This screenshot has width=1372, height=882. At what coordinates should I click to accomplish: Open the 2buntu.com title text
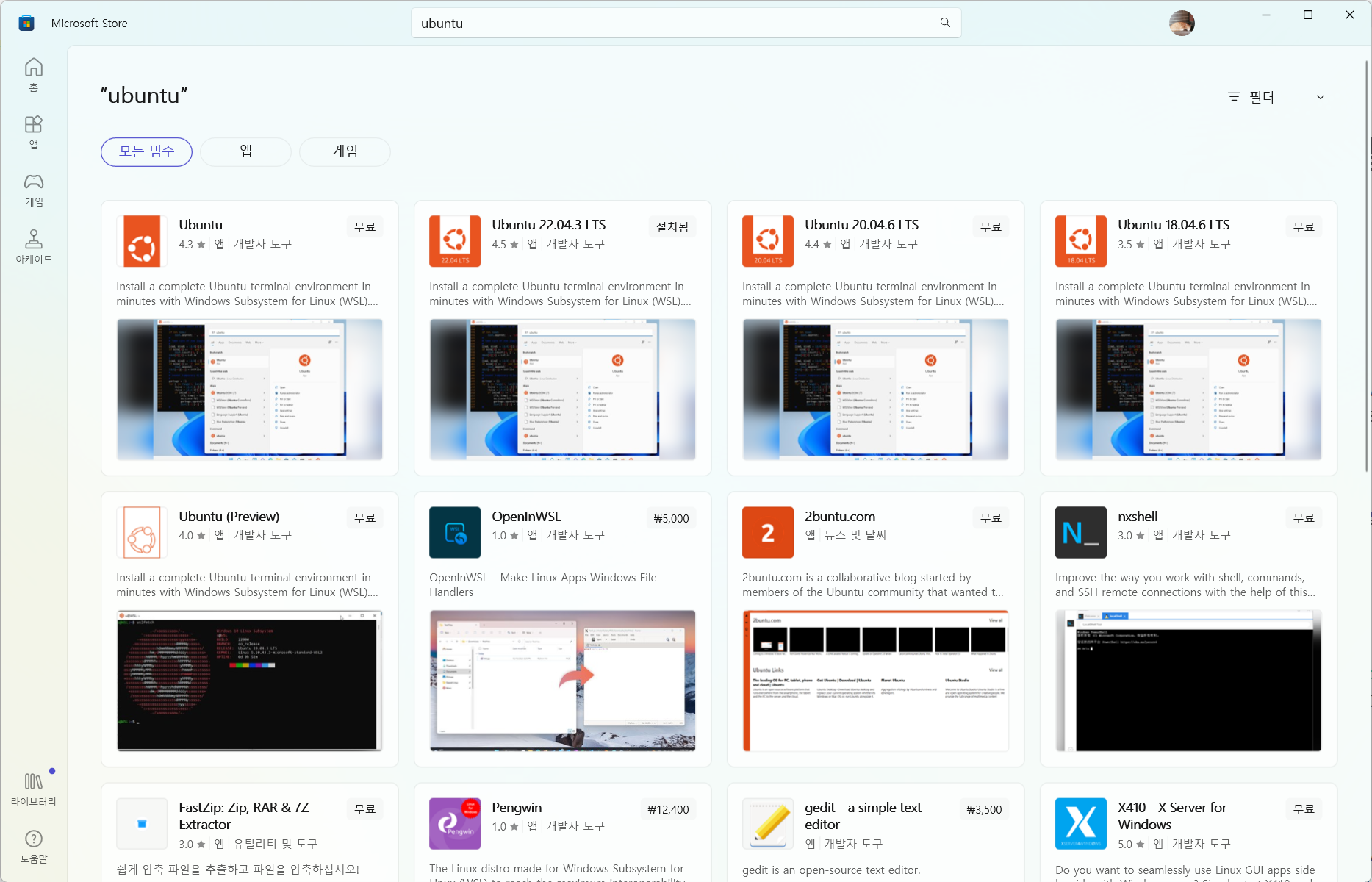pos(840,517)
